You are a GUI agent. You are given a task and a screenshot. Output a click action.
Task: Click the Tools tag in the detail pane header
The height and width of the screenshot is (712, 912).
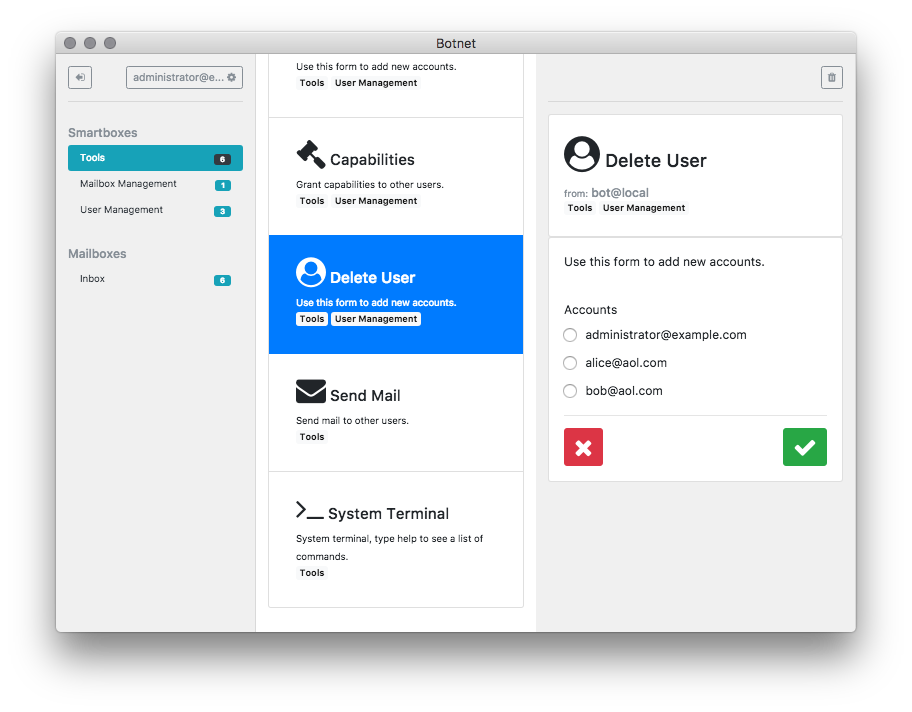pos(580,208)
